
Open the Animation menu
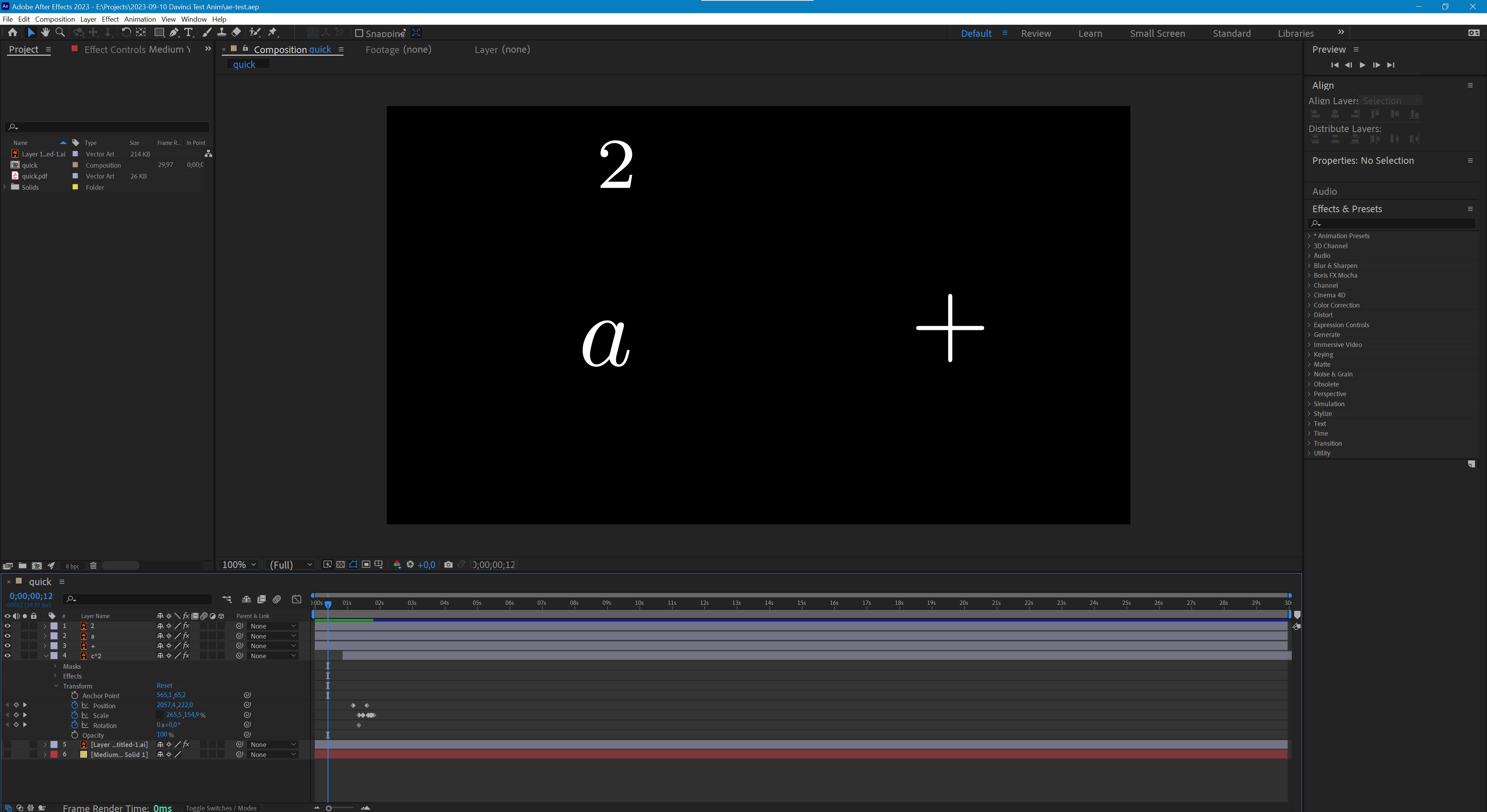(x=140, y=19)
